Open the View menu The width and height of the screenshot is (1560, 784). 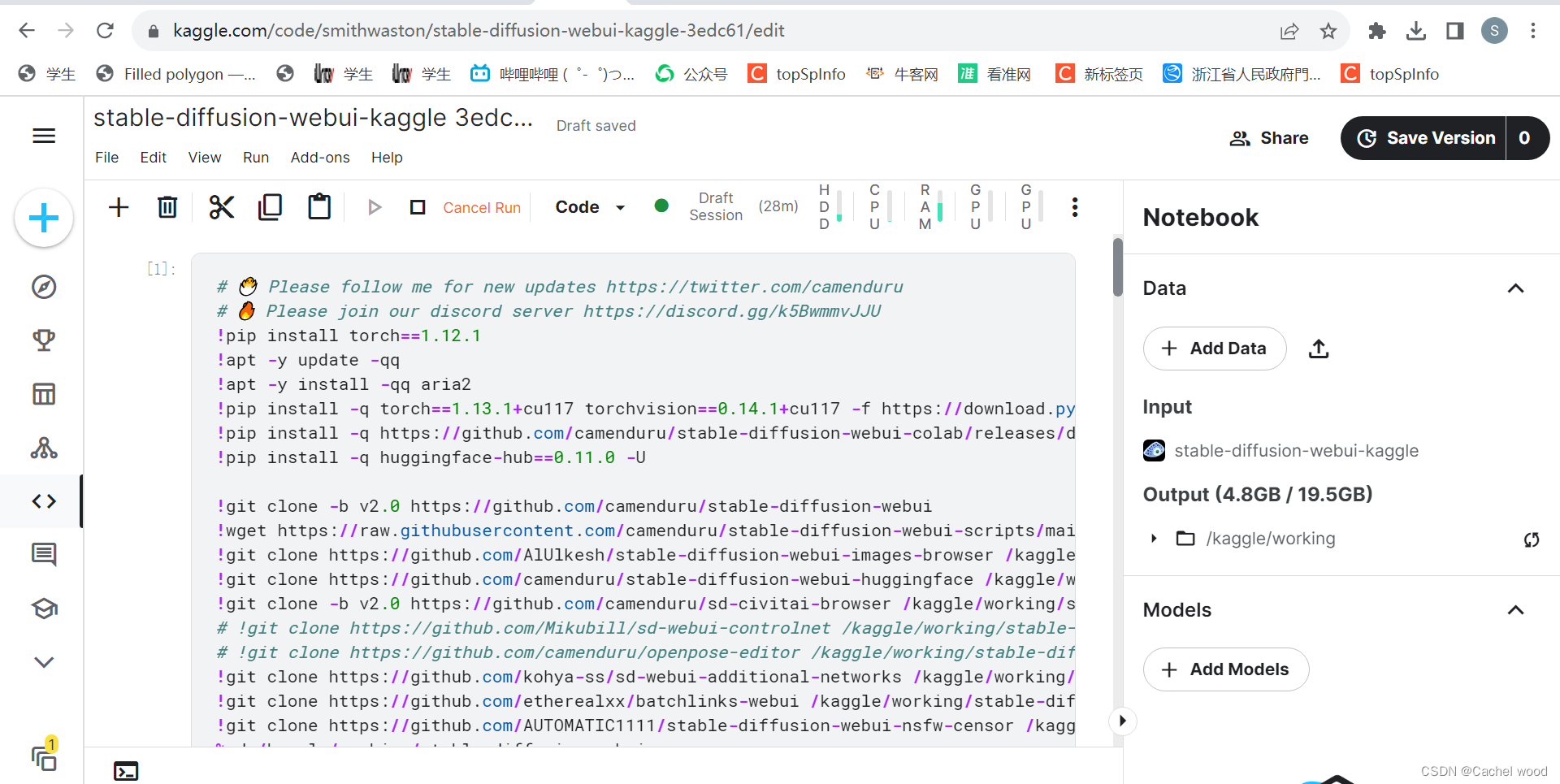[x=205, y=158]
